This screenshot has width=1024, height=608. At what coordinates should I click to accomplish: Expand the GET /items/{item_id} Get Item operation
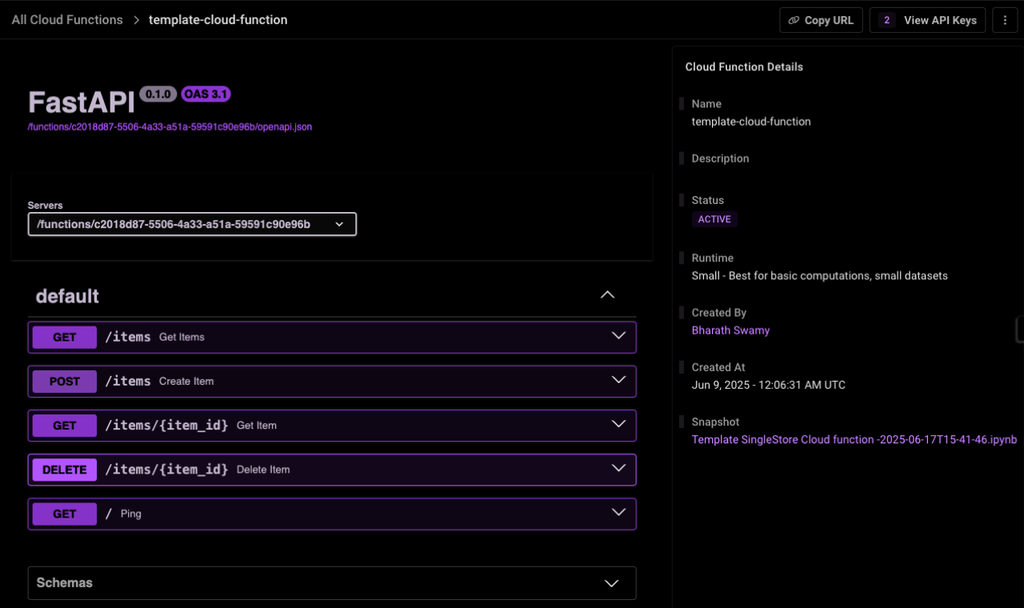pyautogui.click(x=618, y=424)
